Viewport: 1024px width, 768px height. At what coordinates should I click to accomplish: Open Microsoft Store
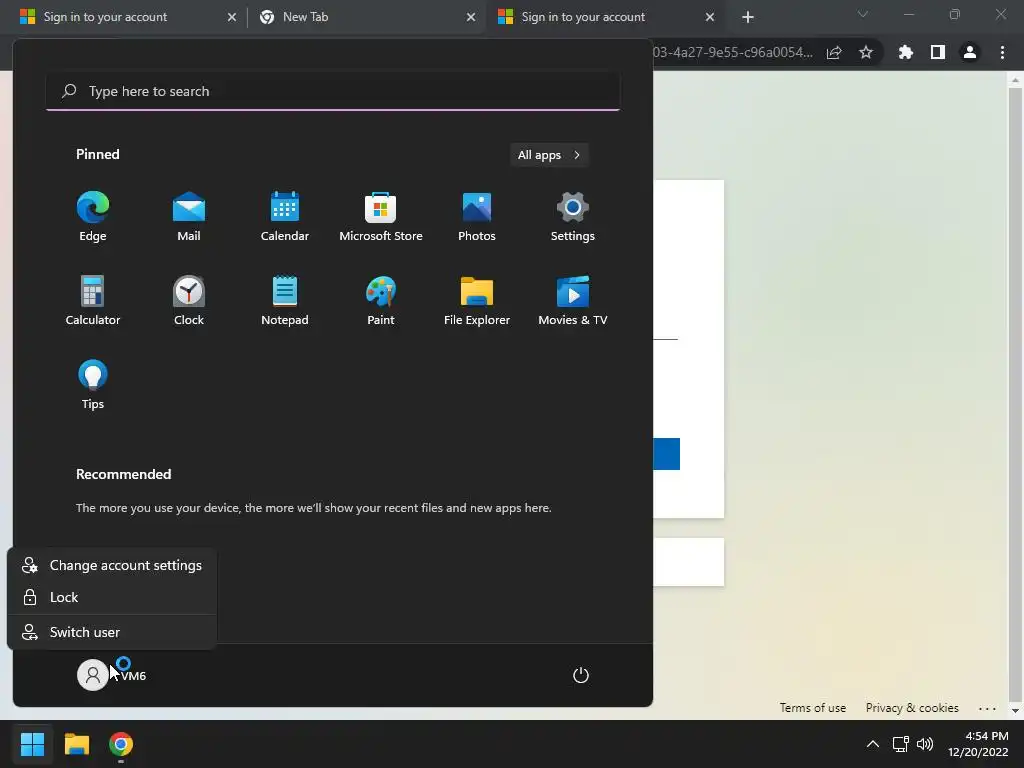pyautogui.click(x=381, y=217)
